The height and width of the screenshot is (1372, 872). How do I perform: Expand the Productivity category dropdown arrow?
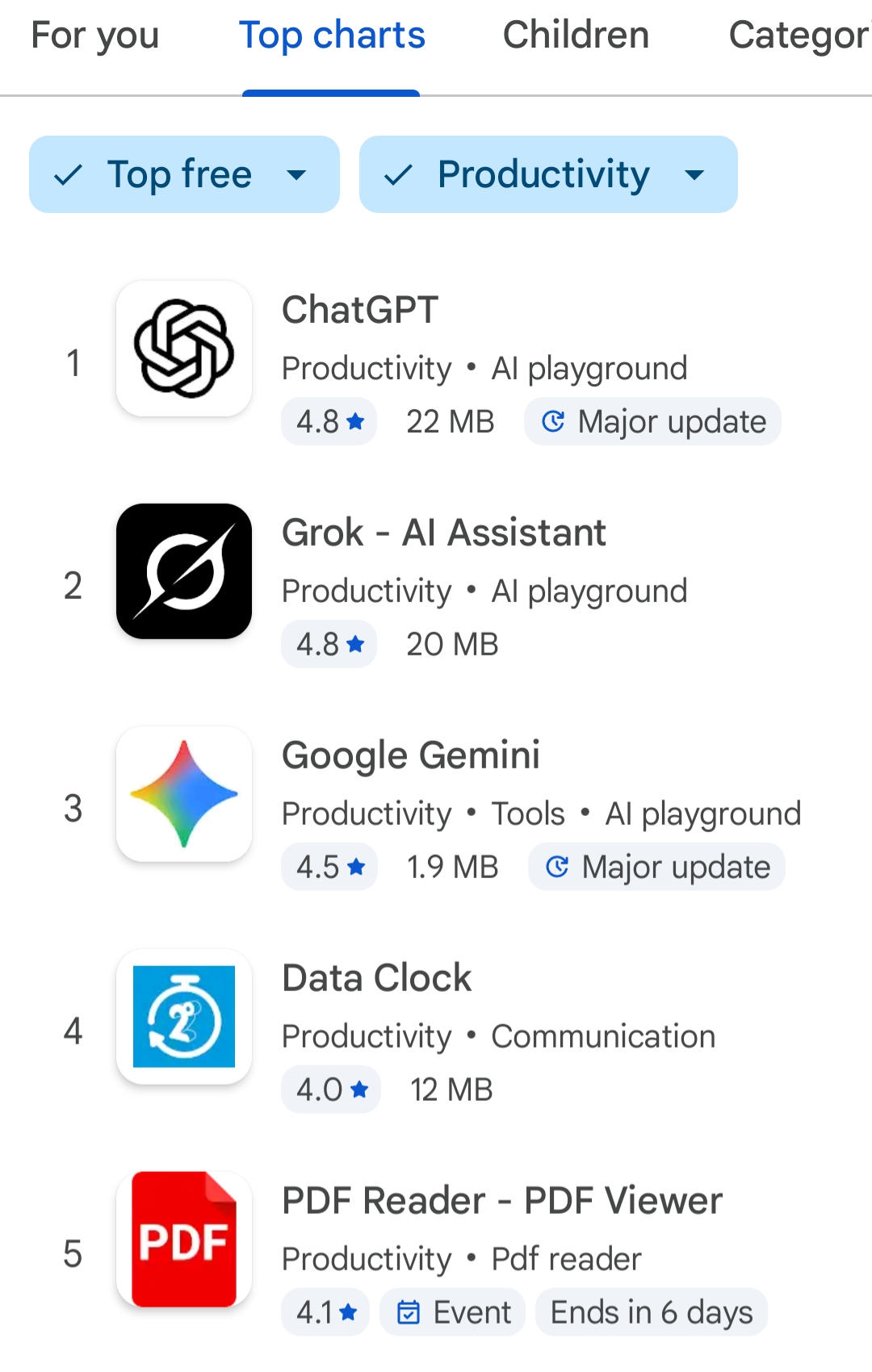coord(694,174)
